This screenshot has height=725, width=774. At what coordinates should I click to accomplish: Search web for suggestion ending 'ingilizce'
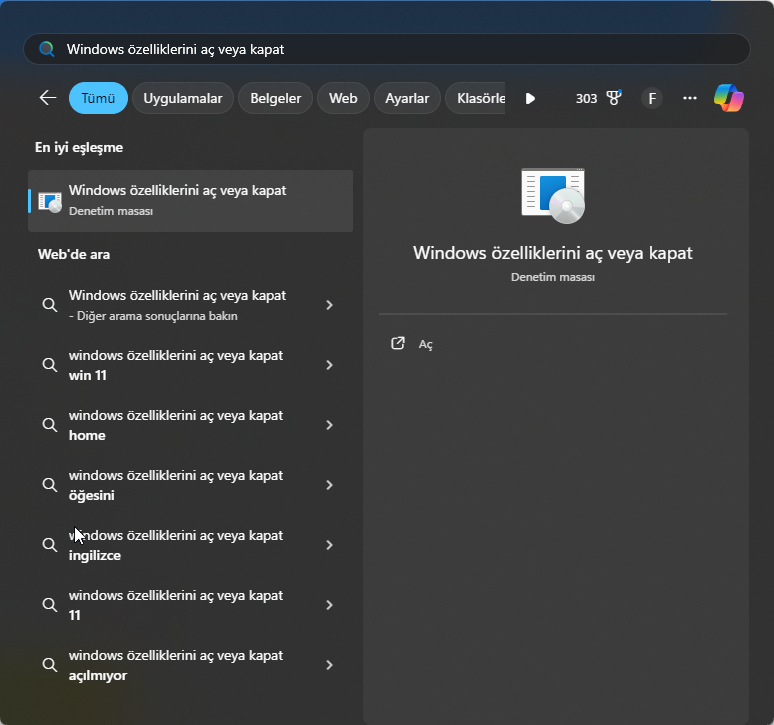pos(191,545)
